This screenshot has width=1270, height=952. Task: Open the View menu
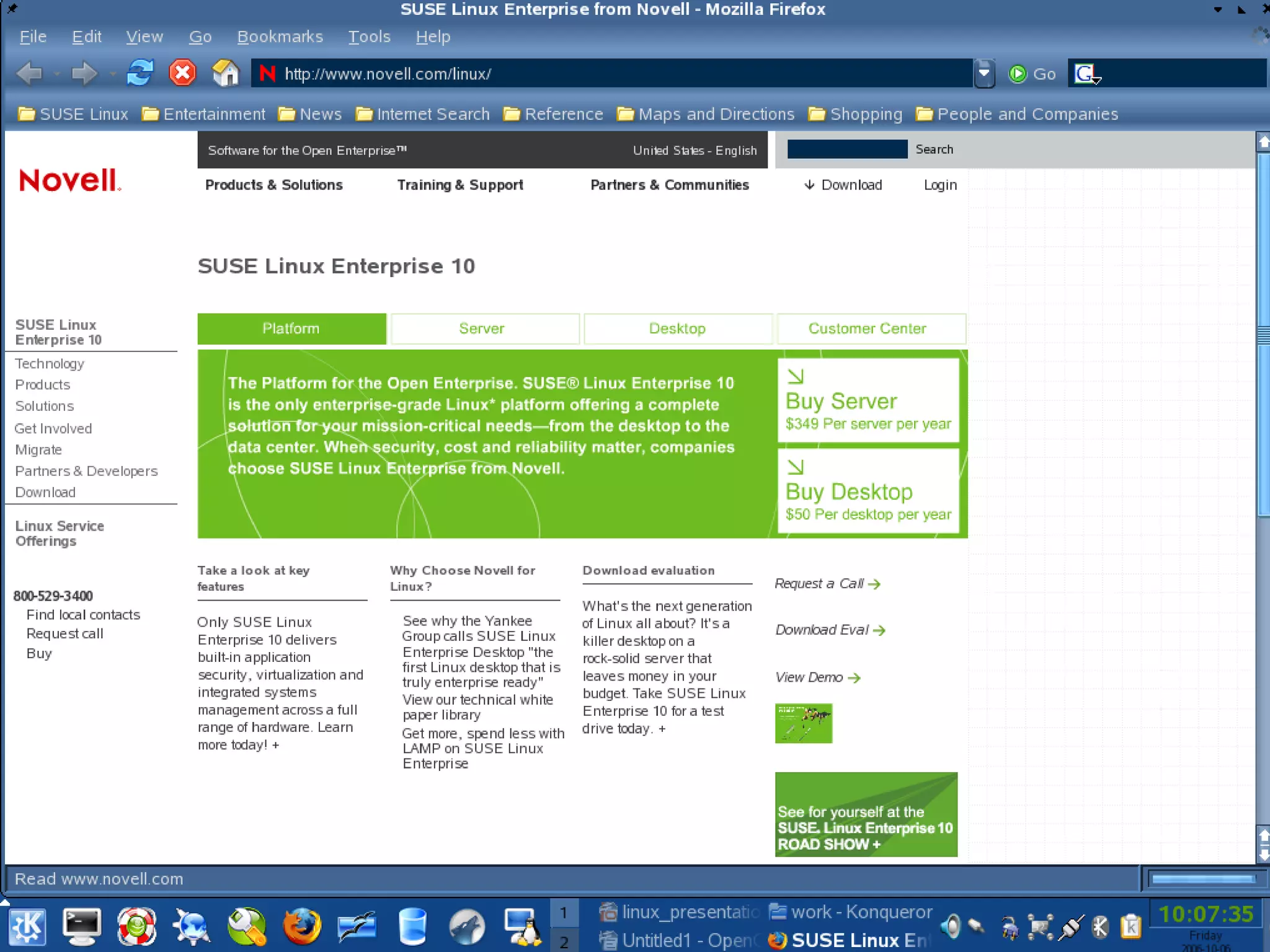coord(144,37)
